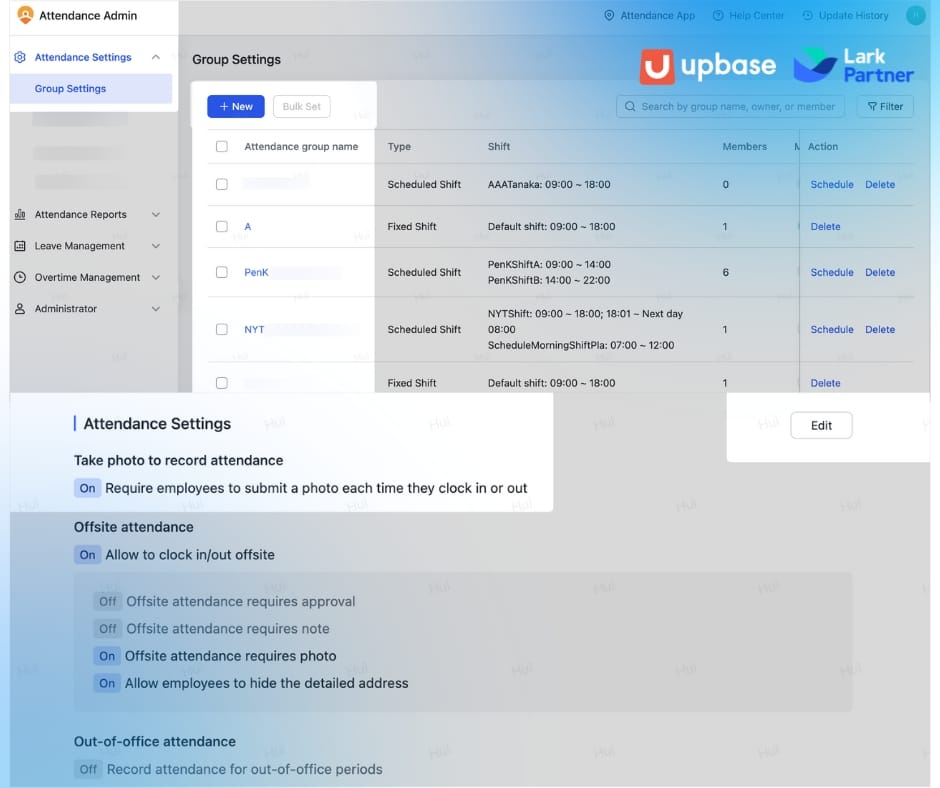Focus the search by group name field
The image size is (940, 788).
(x=730, y=106)
